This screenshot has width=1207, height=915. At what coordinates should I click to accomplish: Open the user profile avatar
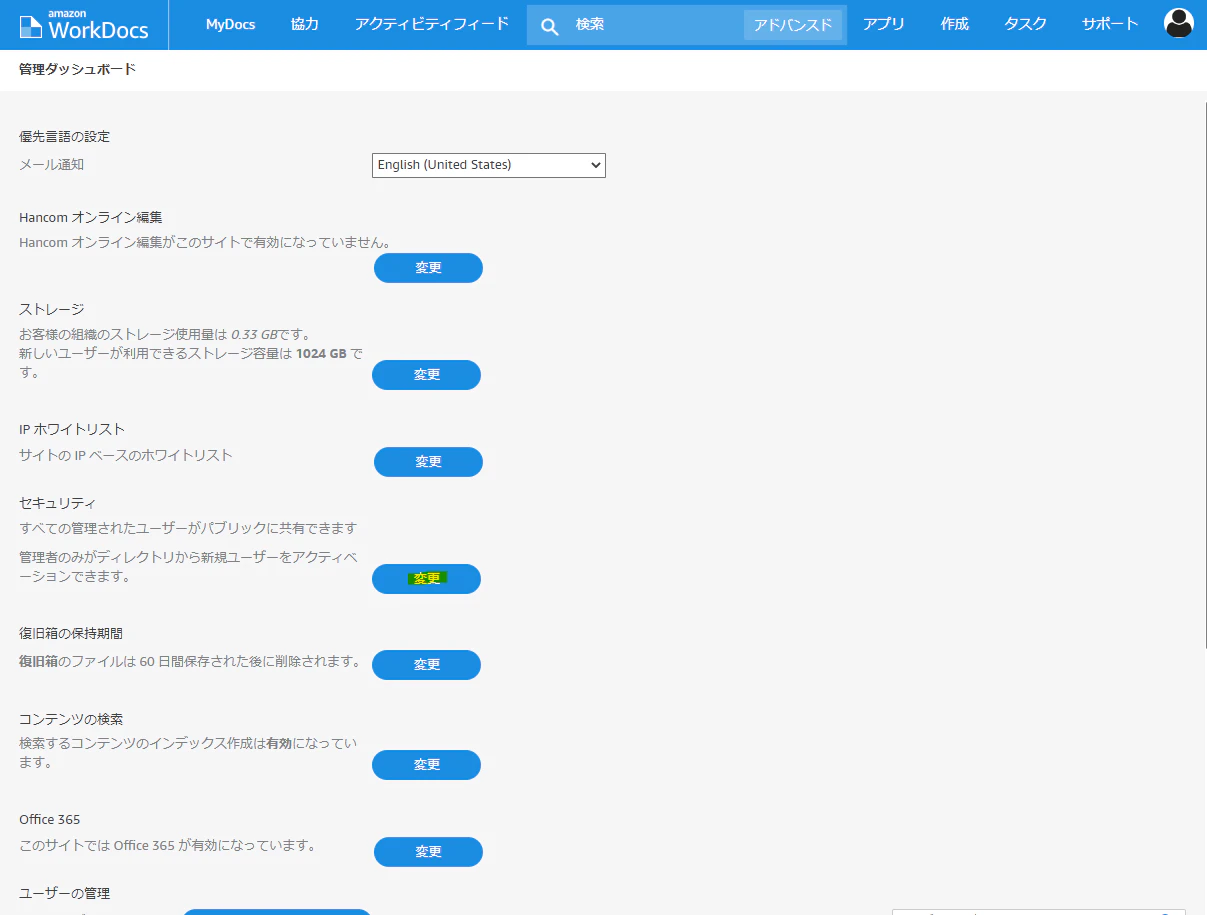1179,23
